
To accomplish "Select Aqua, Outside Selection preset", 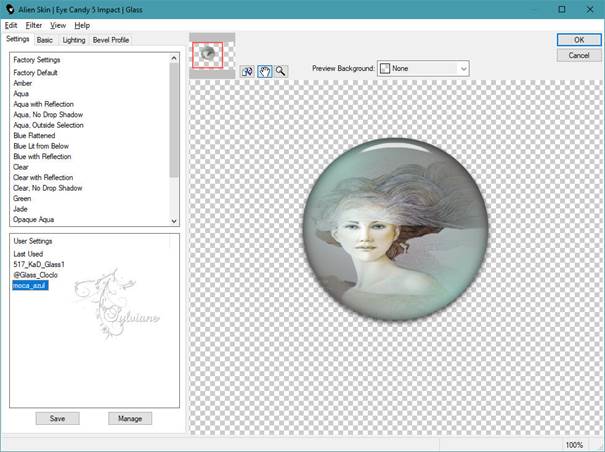I will [x=49, y=125].
